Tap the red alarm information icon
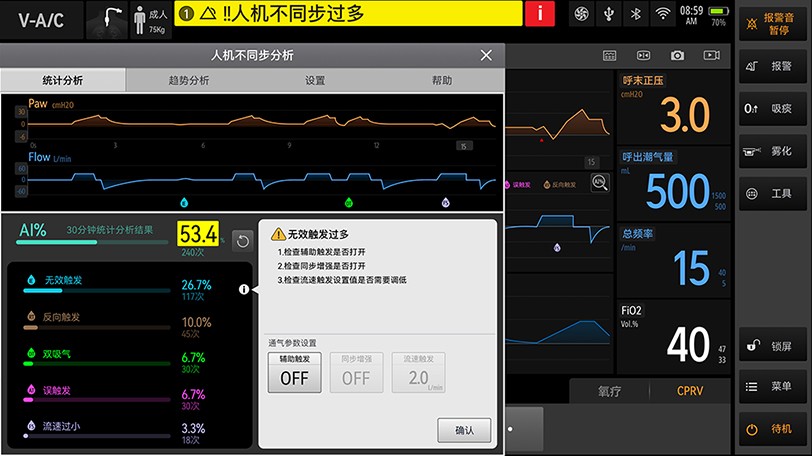812x456 pixels. tap(540, 13)
